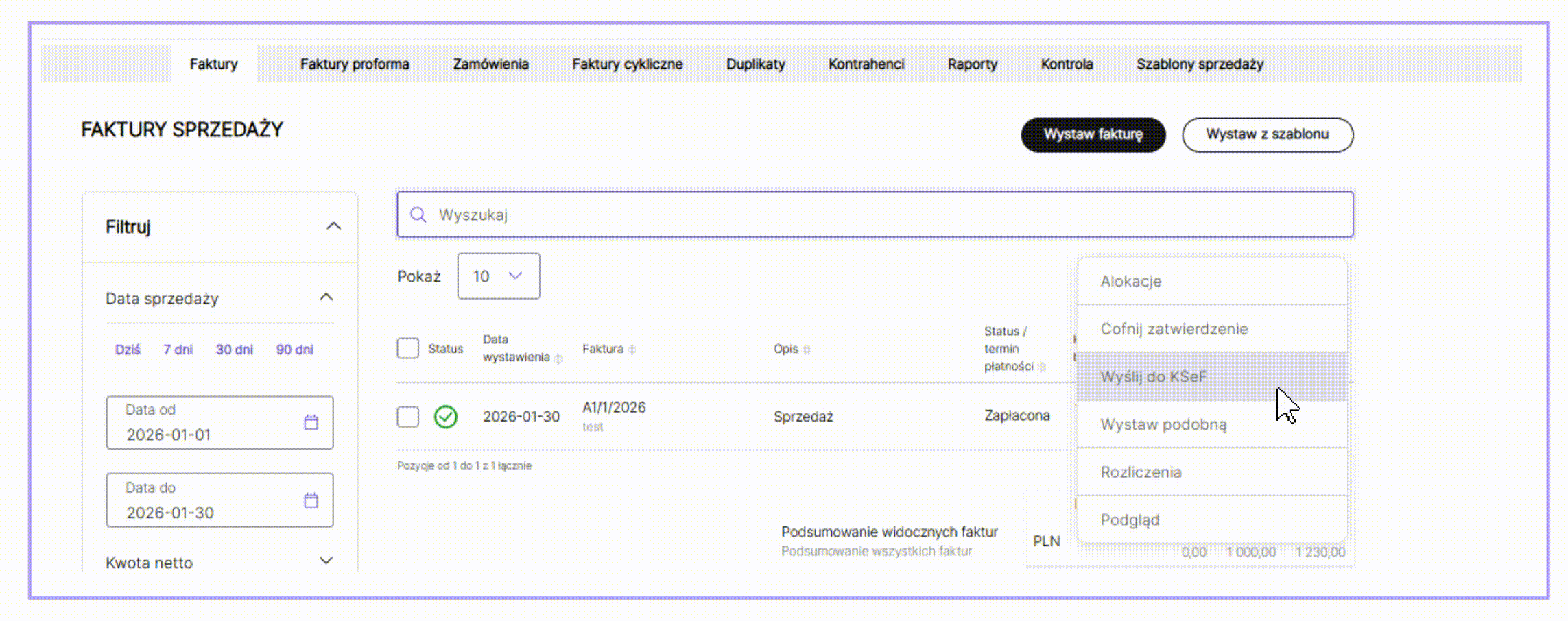
Task: Switch to the Duplikaty tab
Action: click(x=756, y=64)
